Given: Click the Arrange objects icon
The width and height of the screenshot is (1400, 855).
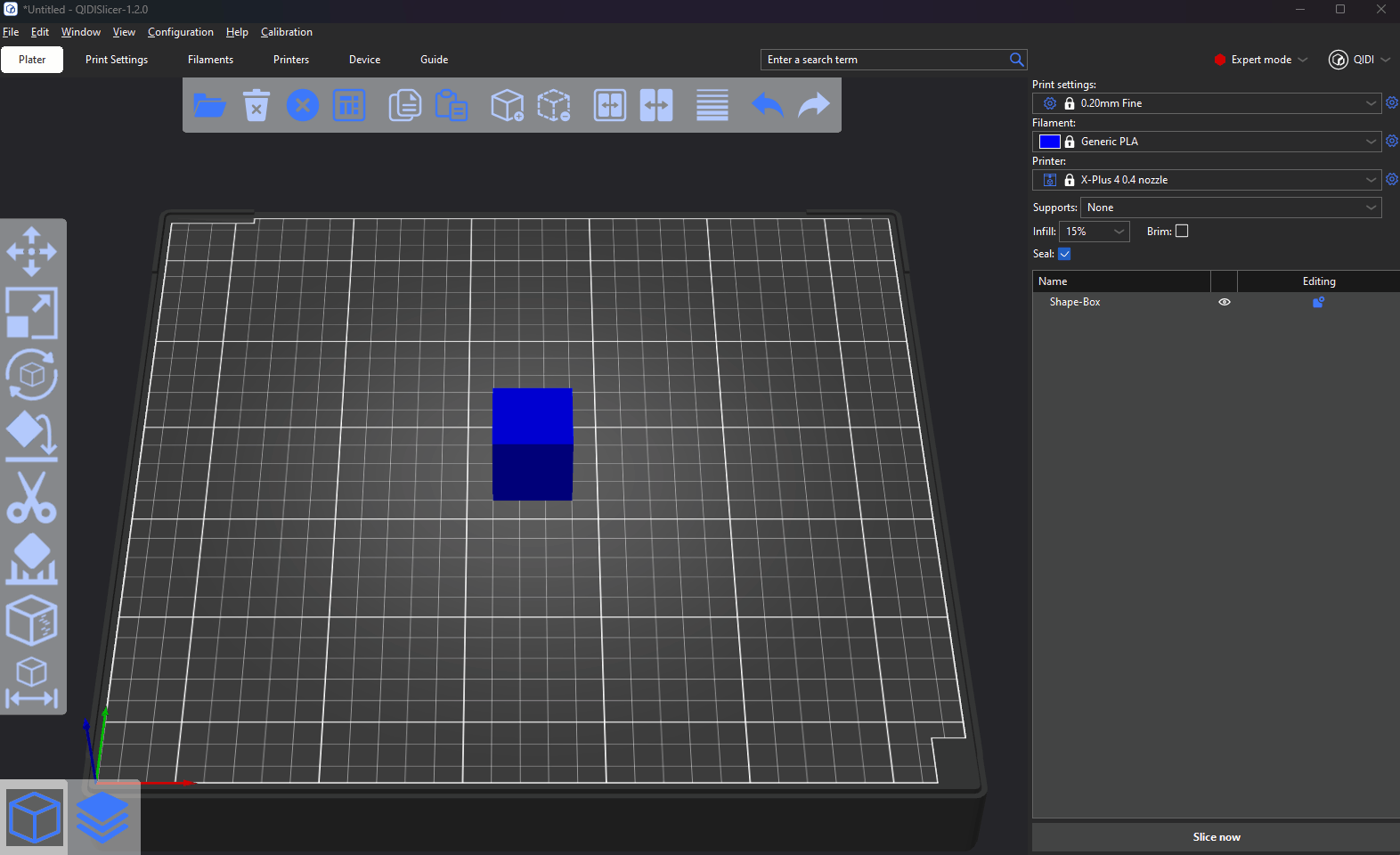Looking at the screenshot, I should pos(349,105).
